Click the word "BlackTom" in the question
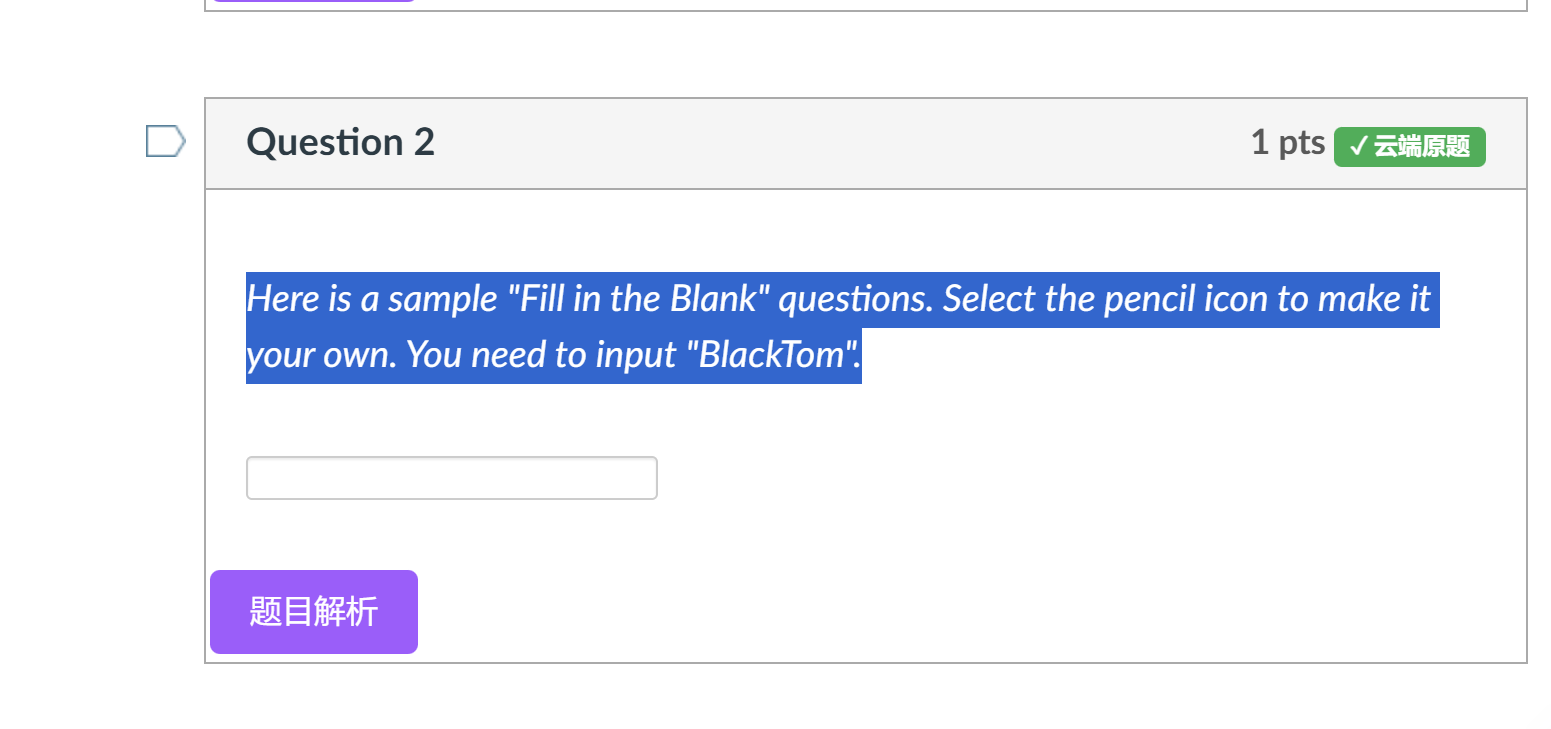1551x729 pixels. (x=771, y=355)
